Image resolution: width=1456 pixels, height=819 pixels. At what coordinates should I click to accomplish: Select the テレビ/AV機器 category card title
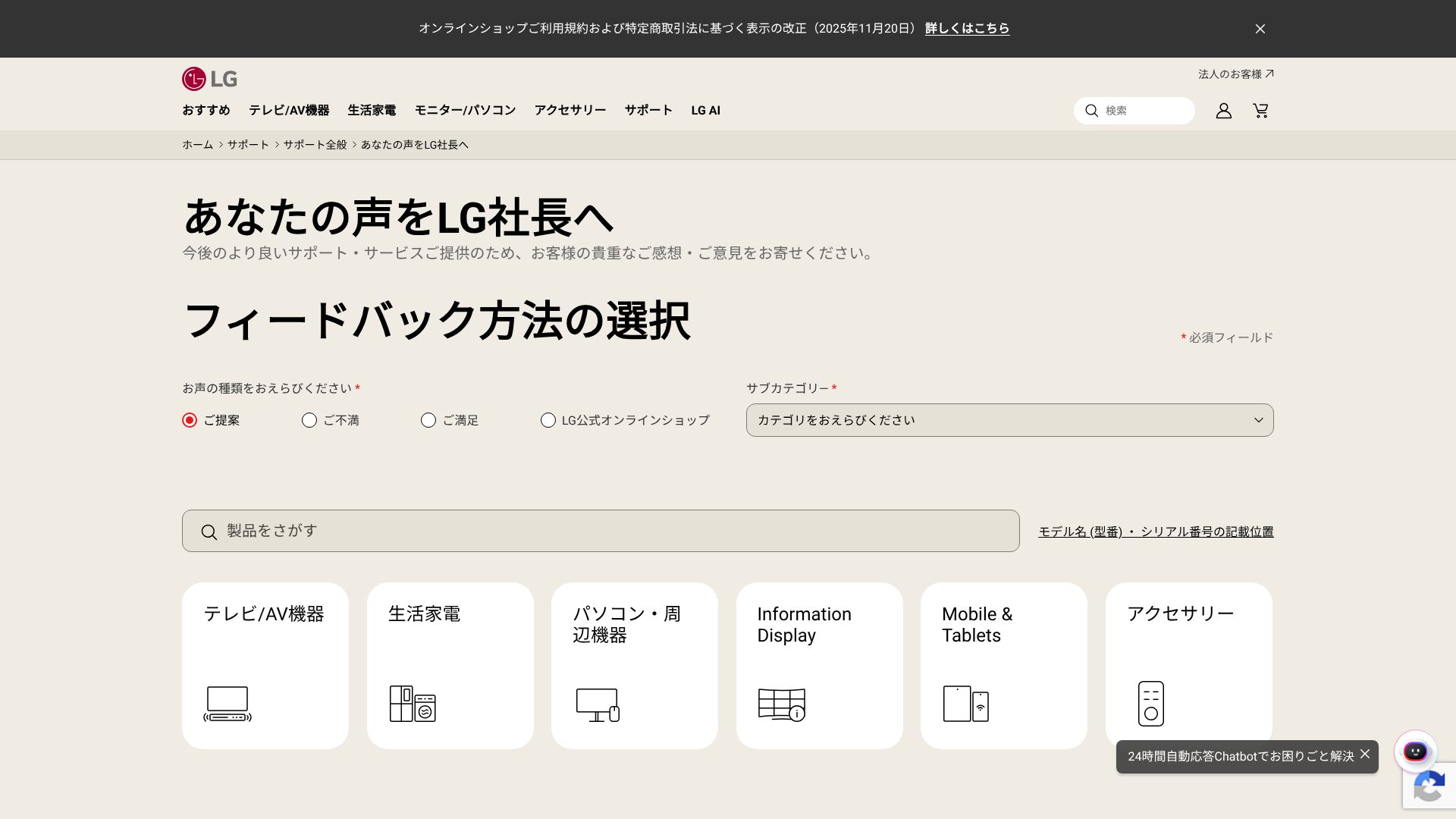click(264, 614)
